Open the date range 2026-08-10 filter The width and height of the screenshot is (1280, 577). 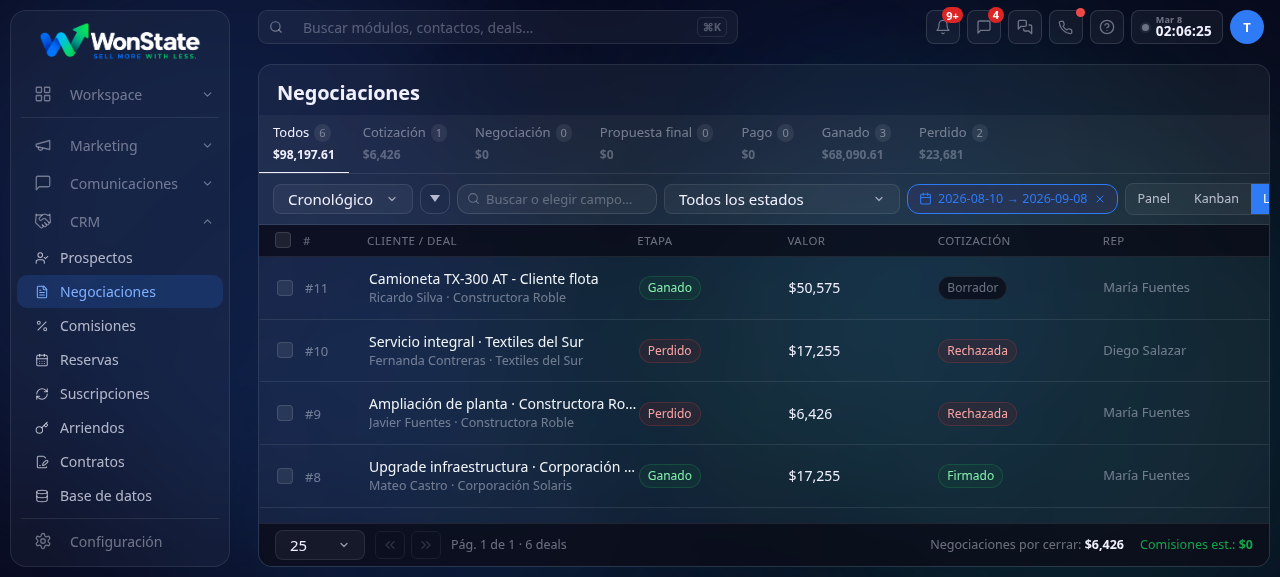coord(1012,199)
